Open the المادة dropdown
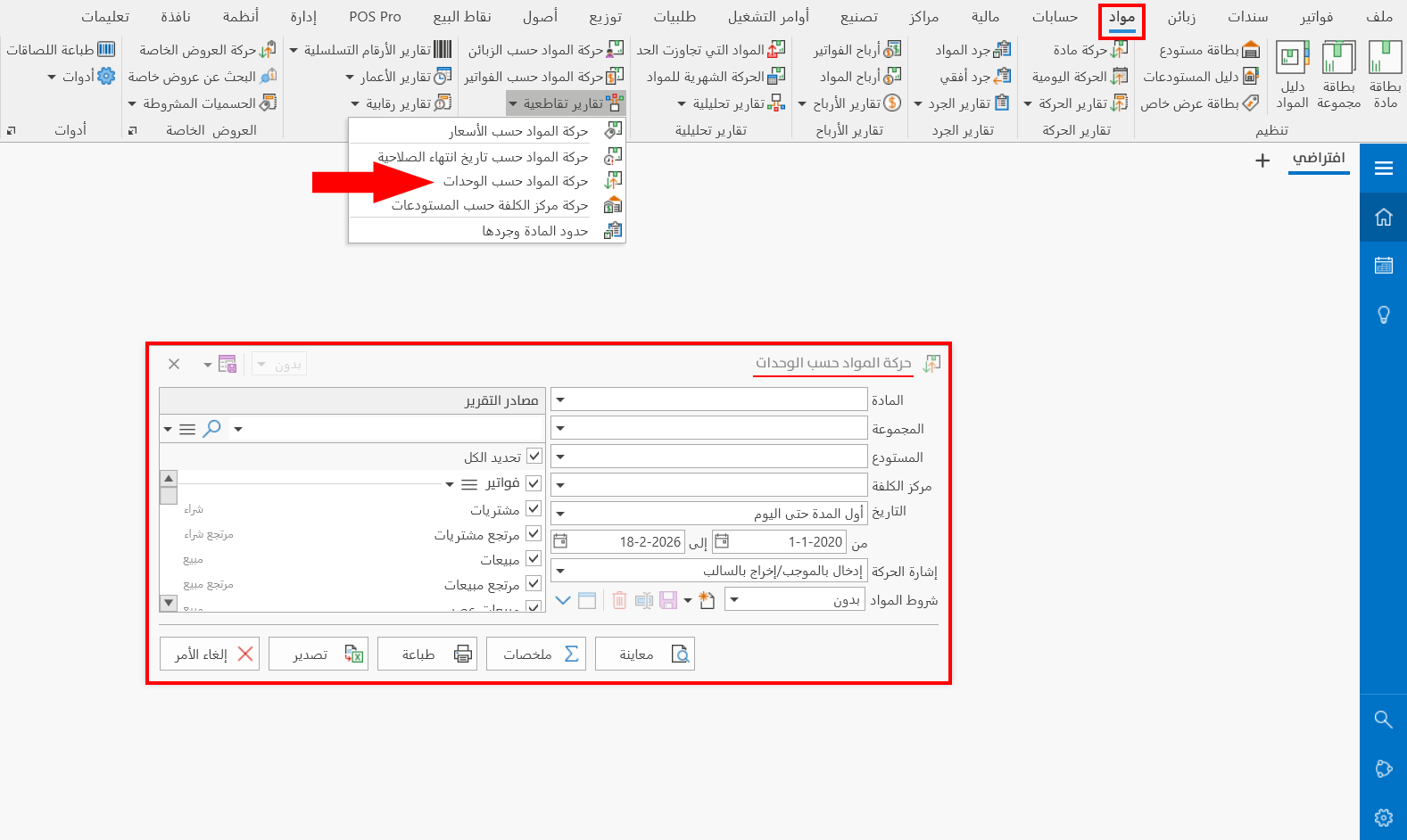The height and width of the screenshot is (840, 1407). coord(560,399)
